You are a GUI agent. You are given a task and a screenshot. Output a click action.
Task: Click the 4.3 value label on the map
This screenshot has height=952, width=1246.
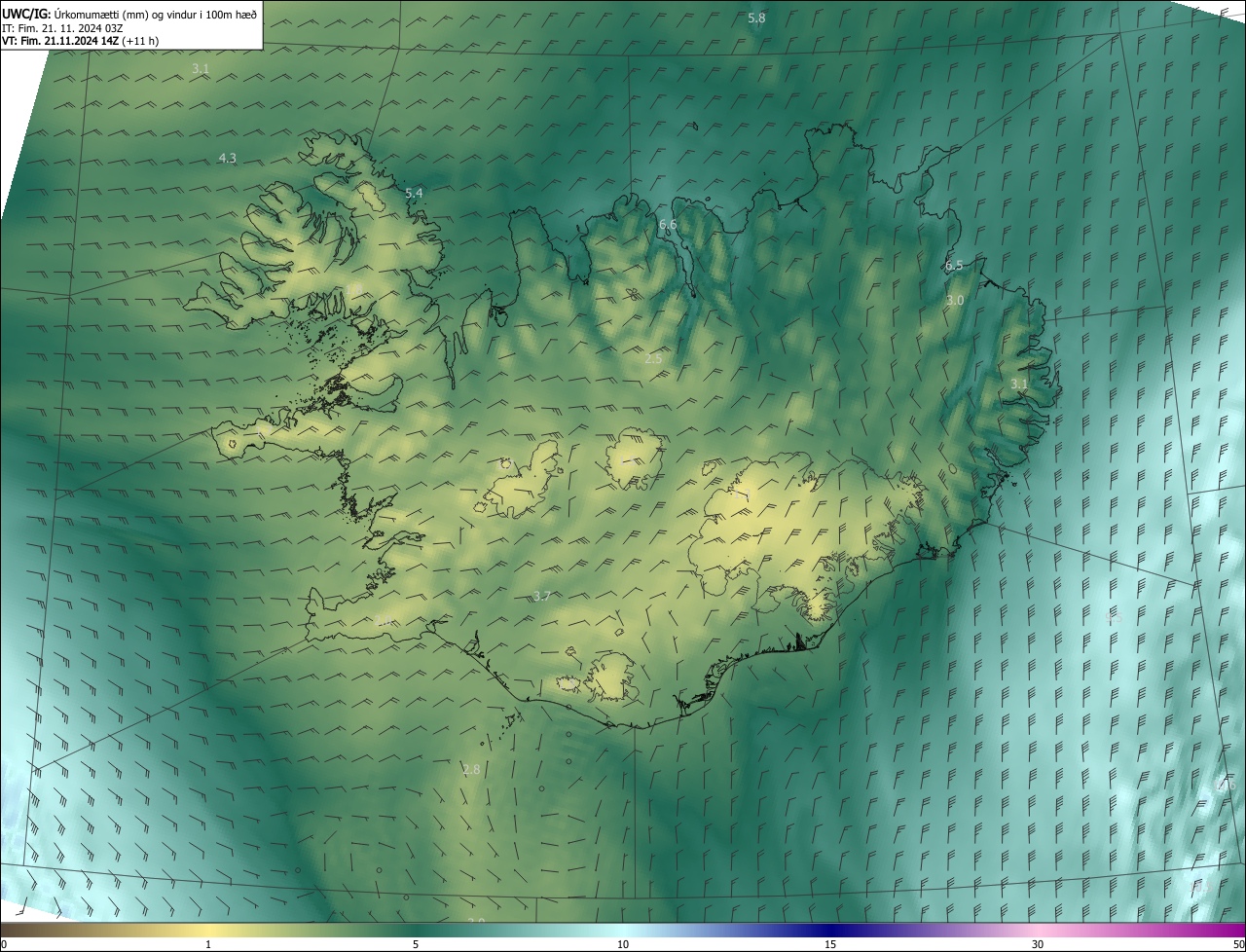pyautogui.click(x=227, y=158)
